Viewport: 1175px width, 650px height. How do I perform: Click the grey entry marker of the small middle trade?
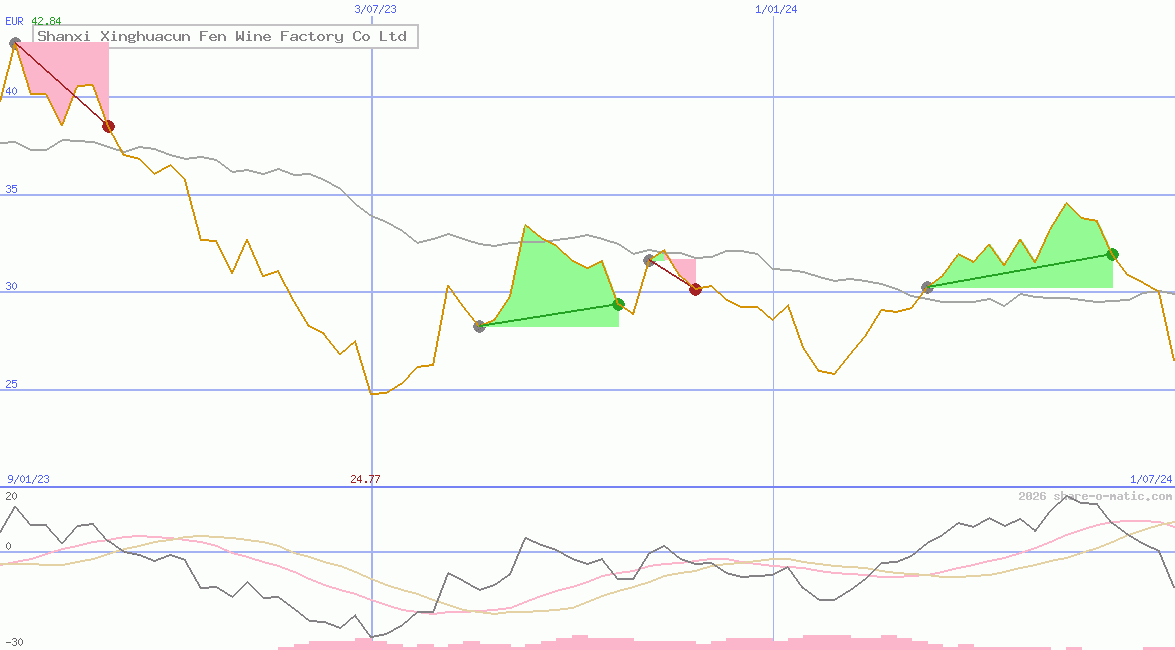click(x=649, y=260)
